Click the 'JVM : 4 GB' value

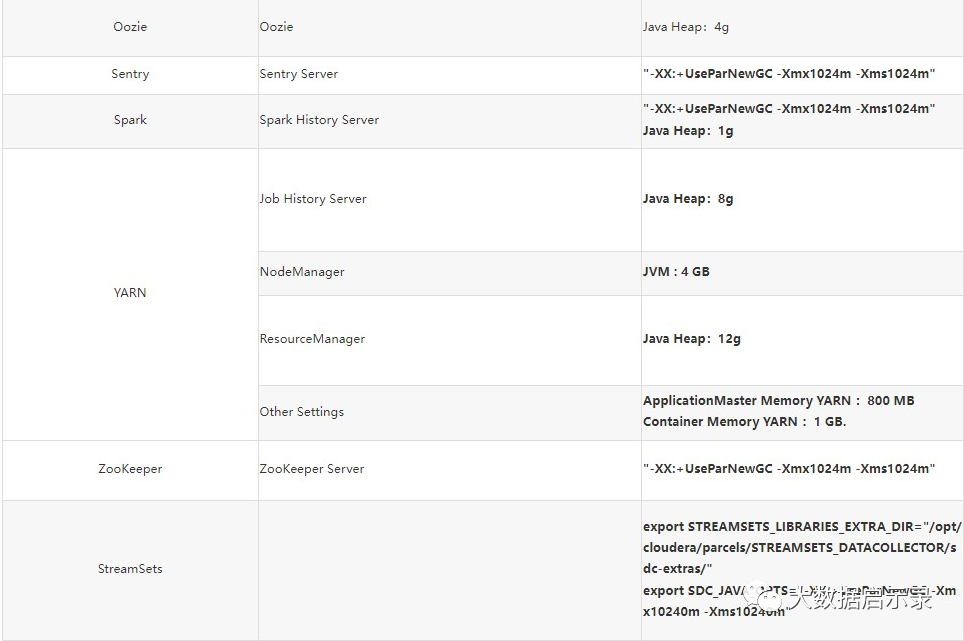[676, 272]
